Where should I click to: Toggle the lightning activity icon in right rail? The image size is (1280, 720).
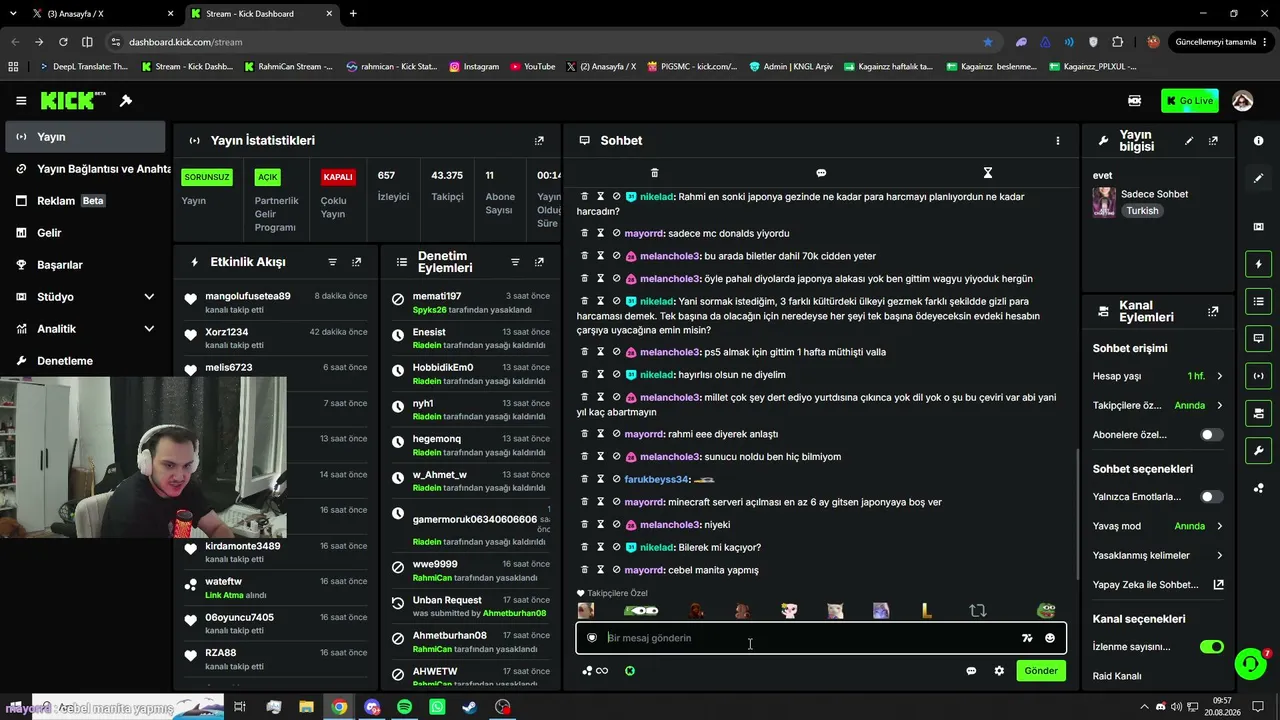pyautogui.click(x=1258, y=264)
